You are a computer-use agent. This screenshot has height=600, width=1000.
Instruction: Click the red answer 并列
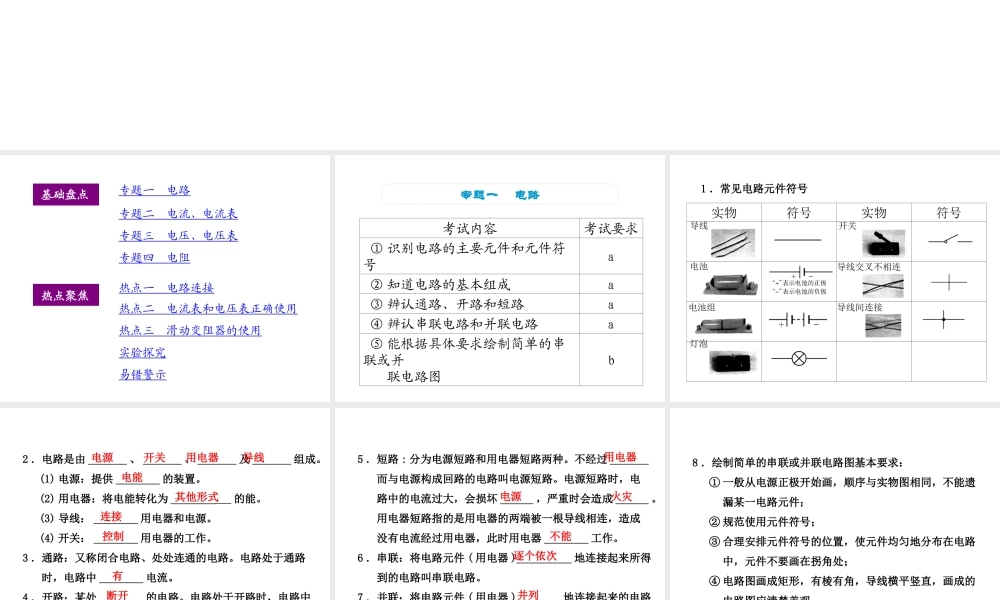pos(528,595)
